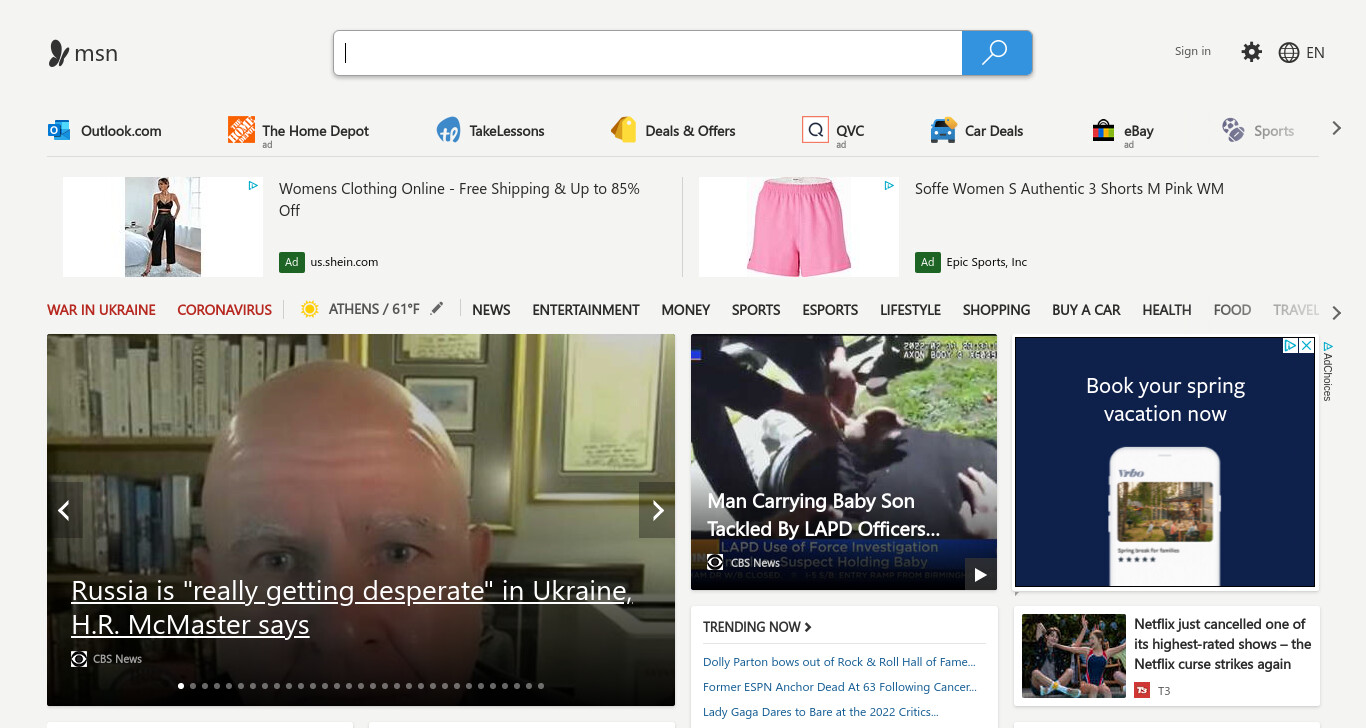This screenshot has height=728, width=1366.
Task: Open the Outlook.com icon shortcut
Action: pyautogui.click(x=59, y=130)
